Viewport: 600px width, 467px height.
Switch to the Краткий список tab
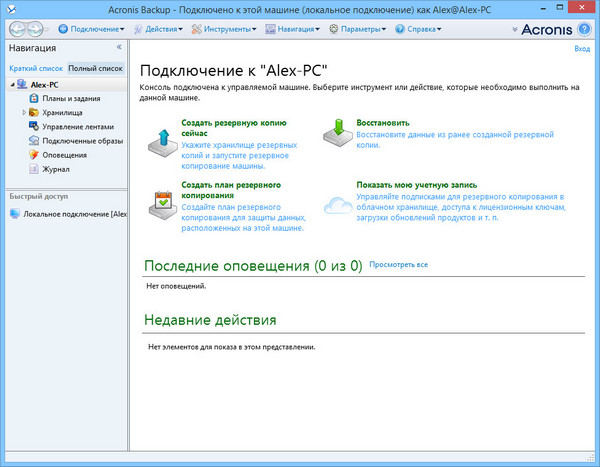[36, 68]
